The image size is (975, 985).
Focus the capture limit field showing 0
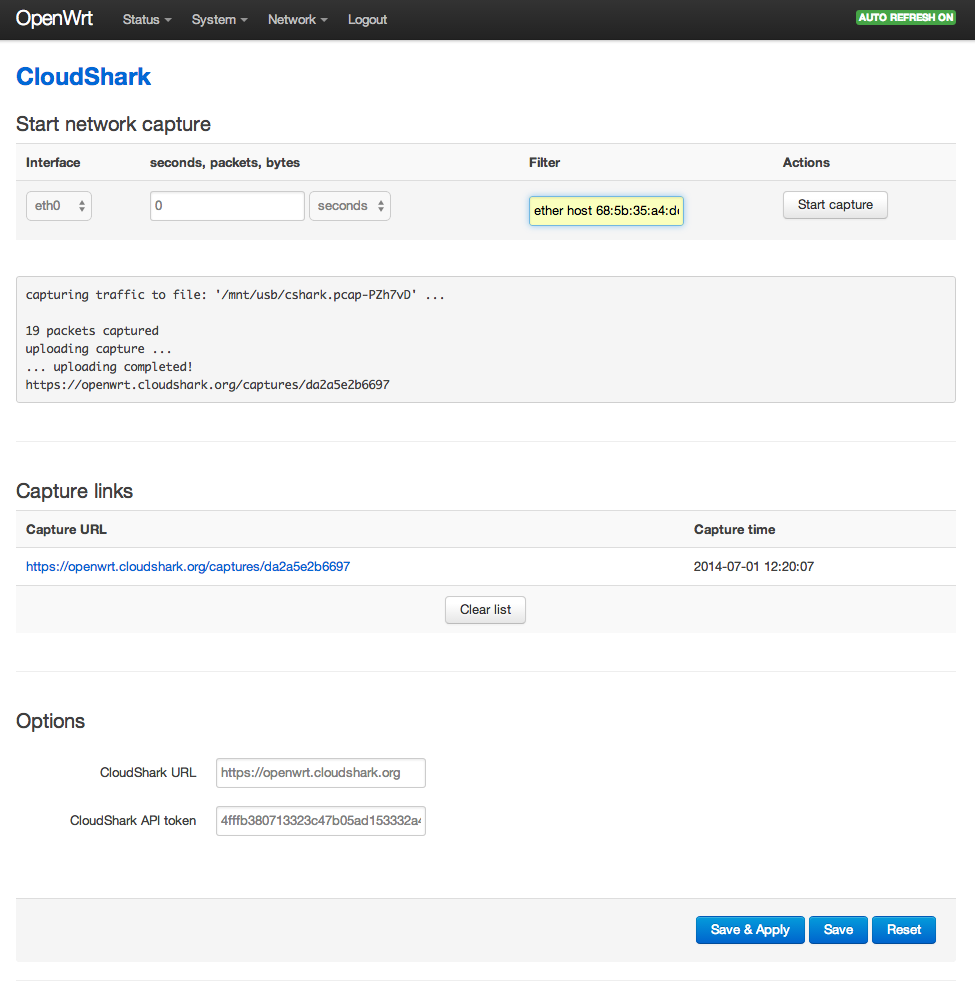pos(227,206)
